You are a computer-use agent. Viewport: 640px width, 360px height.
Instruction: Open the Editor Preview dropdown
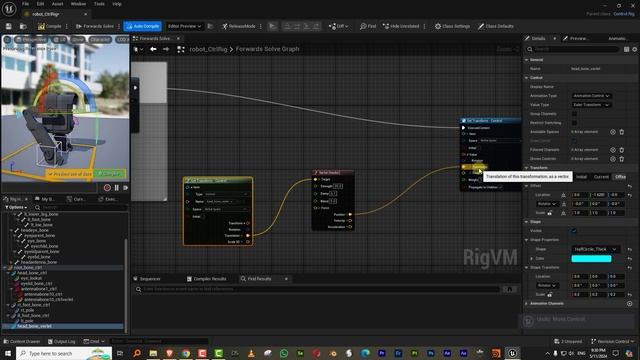184,26
